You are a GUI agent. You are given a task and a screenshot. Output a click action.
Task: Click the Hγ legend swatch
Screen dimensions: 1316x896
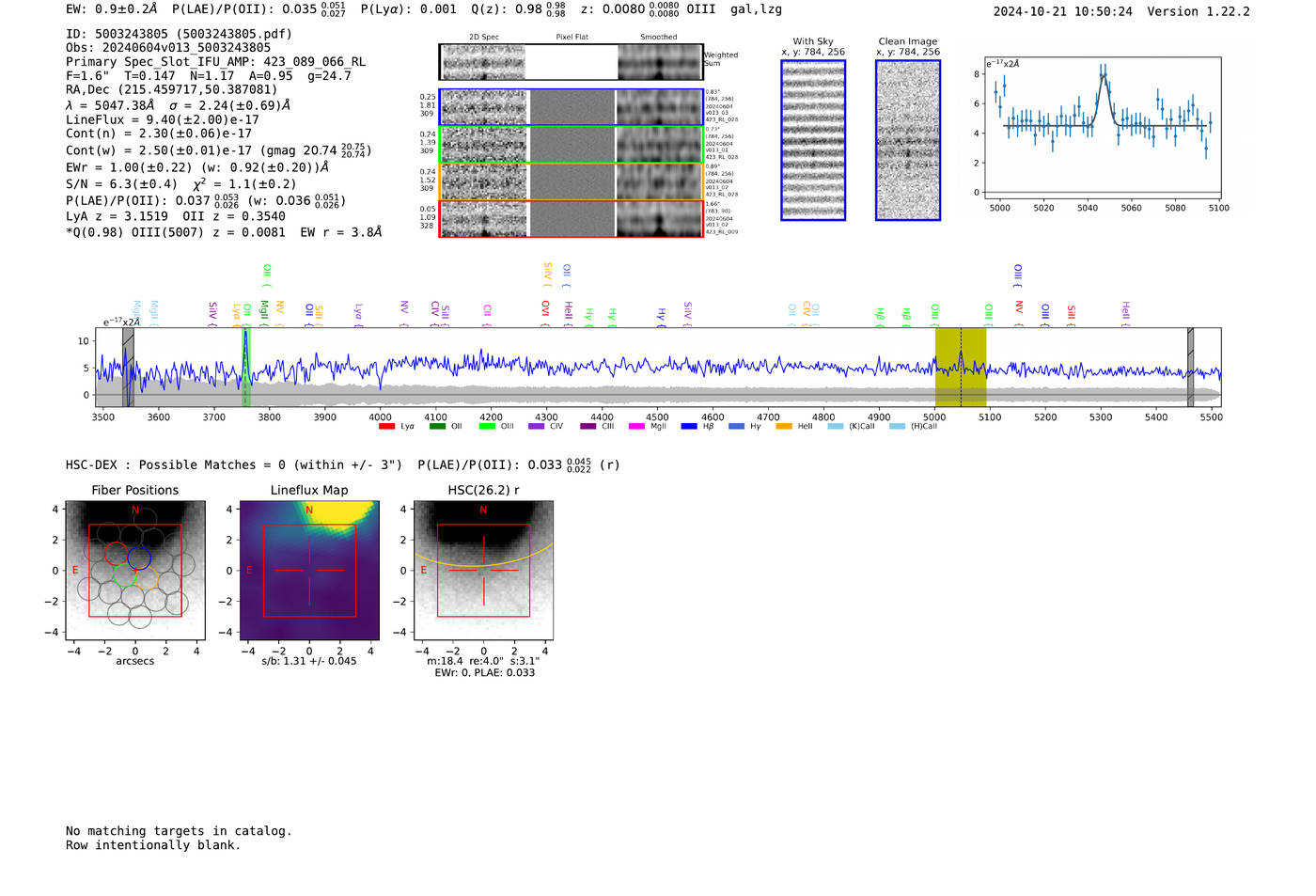point(736,427)
